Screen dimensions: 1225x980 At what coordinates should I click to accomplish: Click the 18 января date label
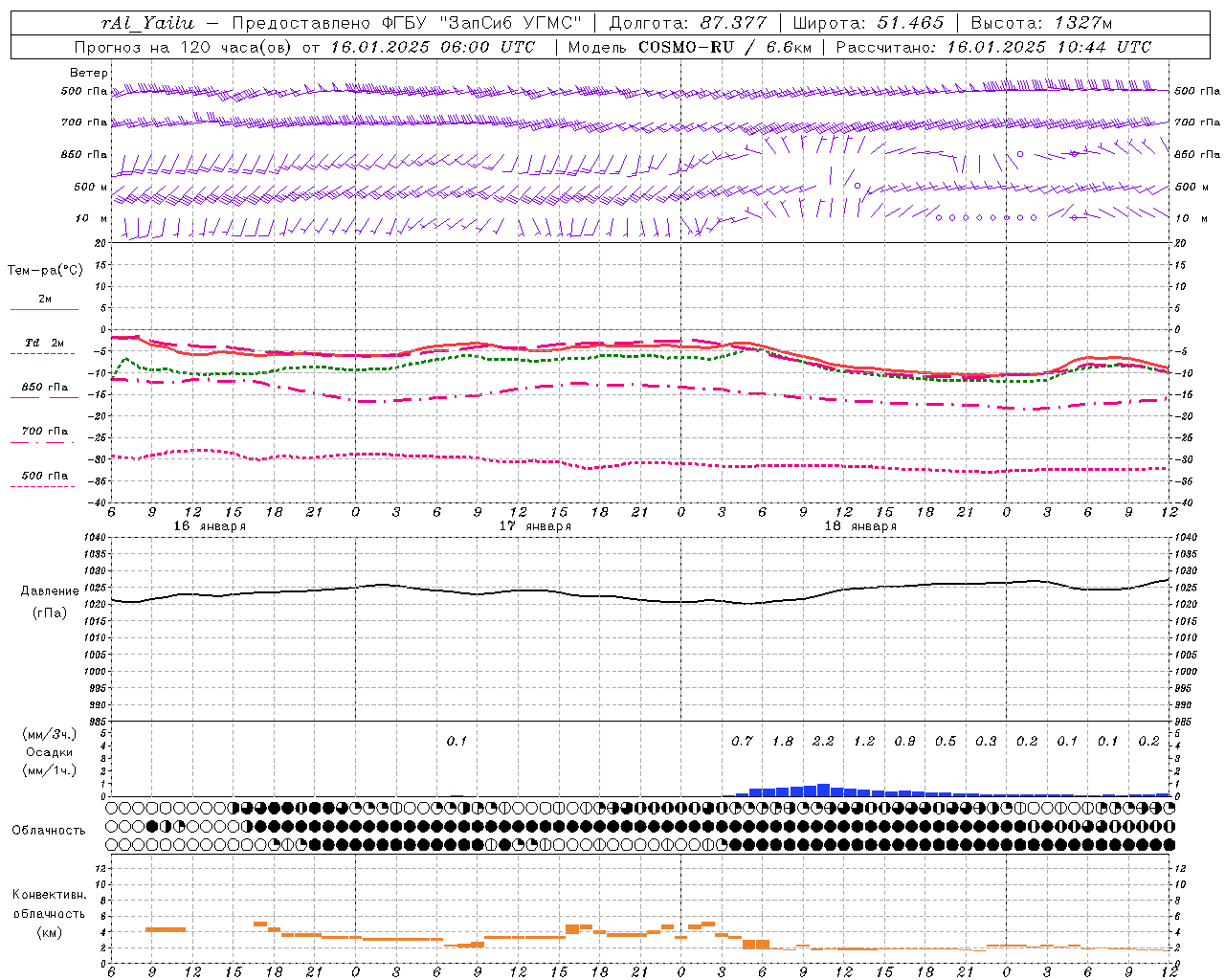pyautogui.click(x=859, y=526)
